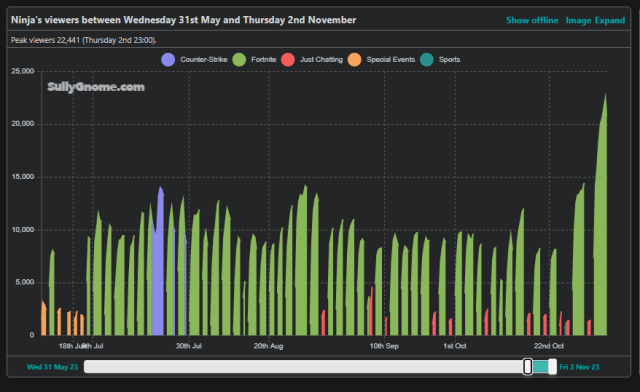The width and height of the screenshot is (640, 392).
Task: Click the 20,000 y-axis label
Action: point(23,124)
